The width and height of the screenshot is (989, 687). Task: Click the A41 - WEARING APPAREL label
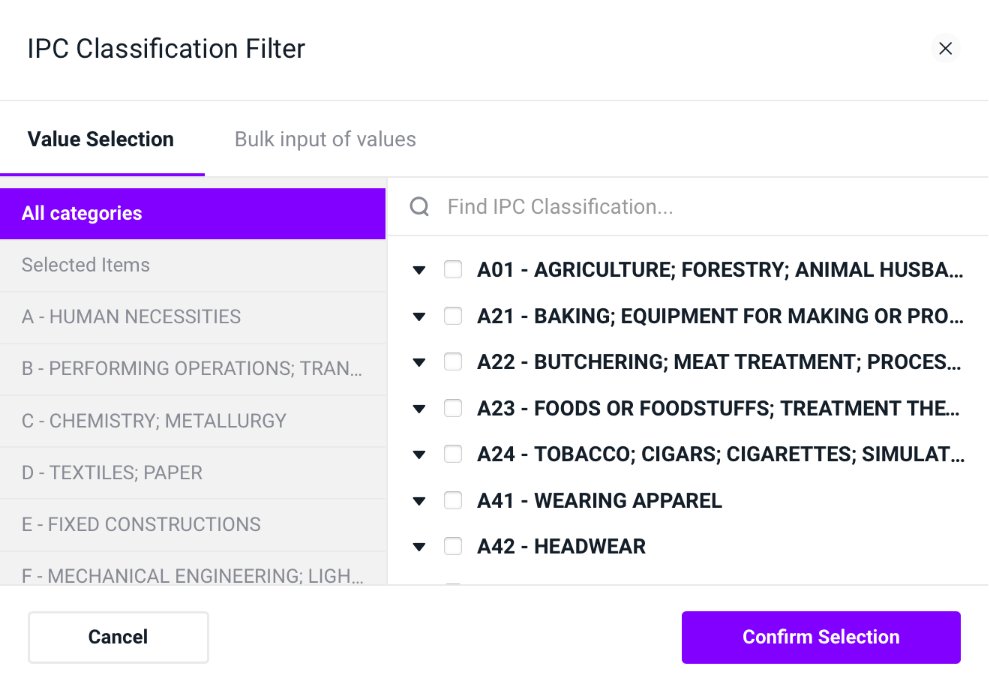(x=599, y=501)
